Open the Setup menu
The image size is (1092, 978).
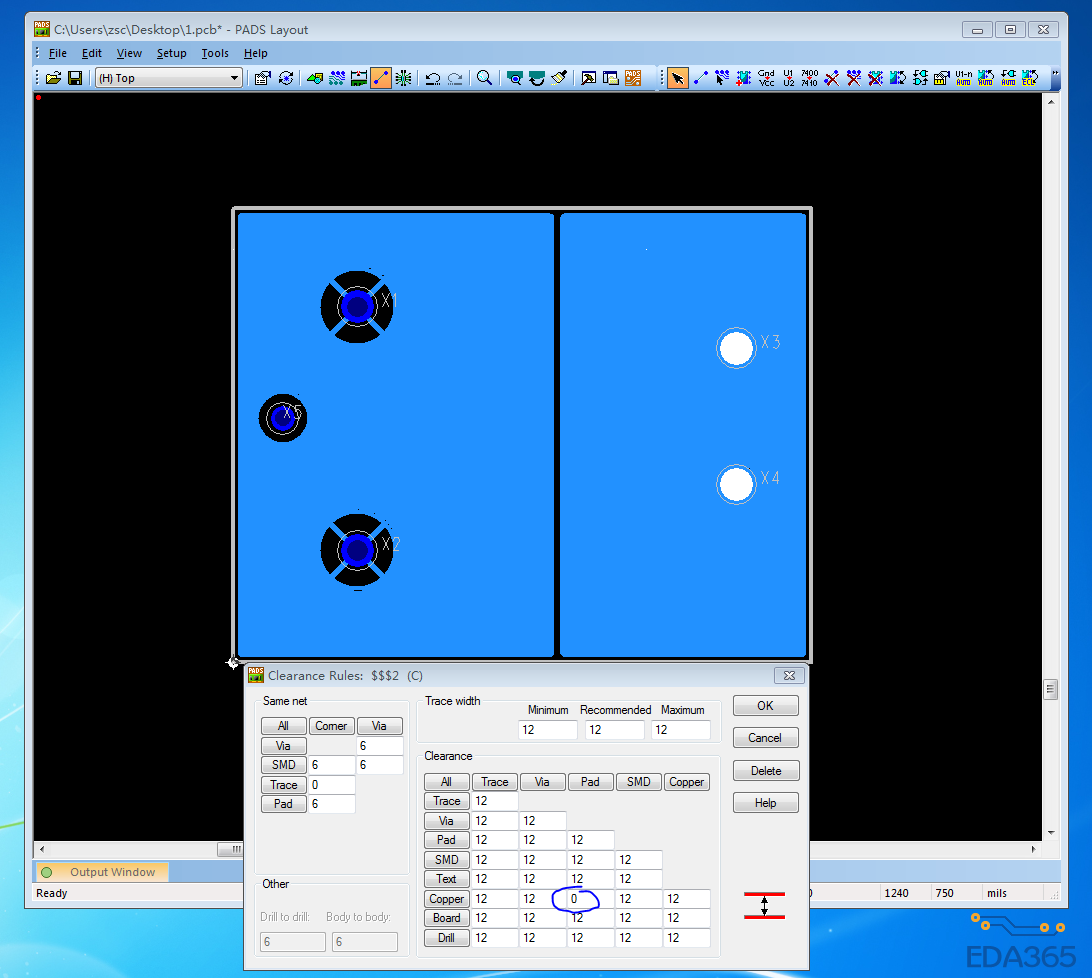click(171, 53)
